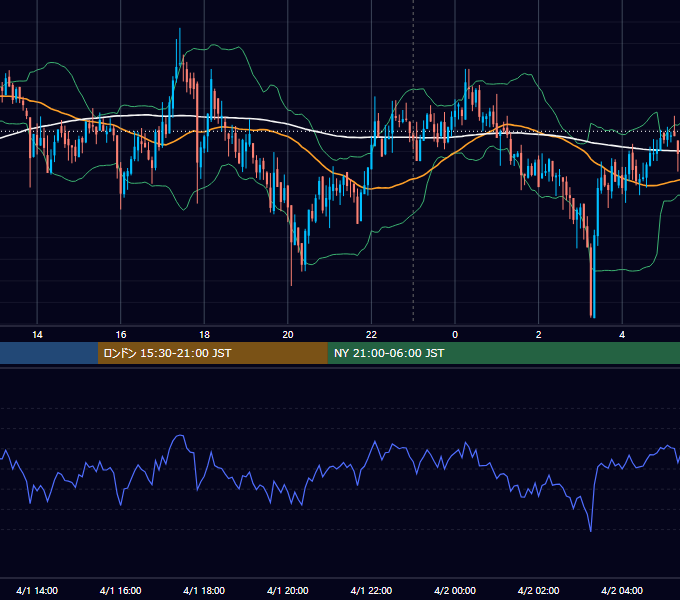Click the 4/1 18:00 label on indicator axis
This screenshot has width=680, height=600.
click(x=204, y=590)
